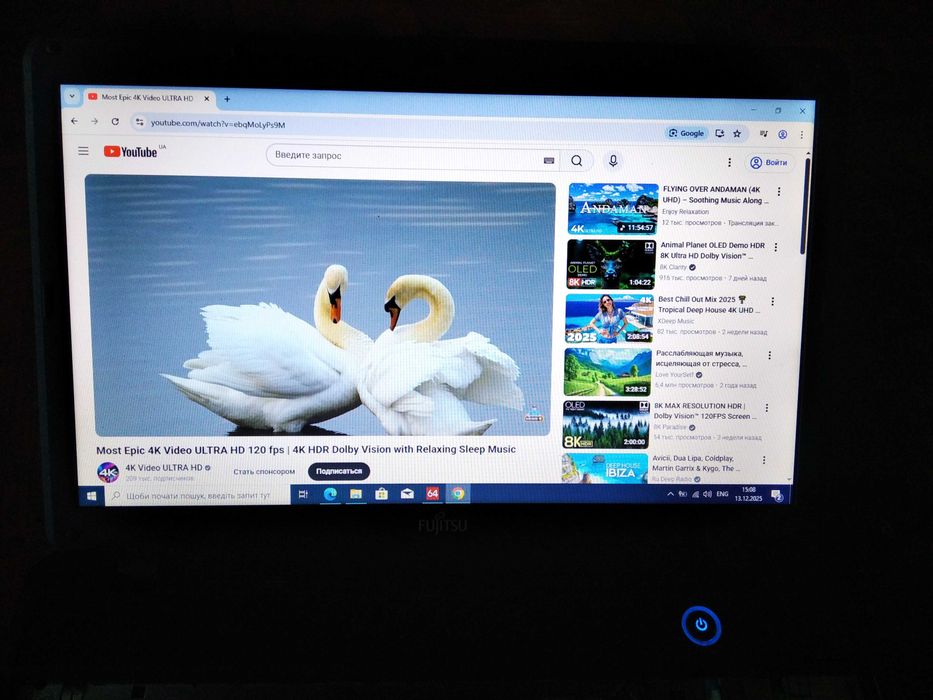
Task: Open the Windows Start button
Action: pos(91,495)
